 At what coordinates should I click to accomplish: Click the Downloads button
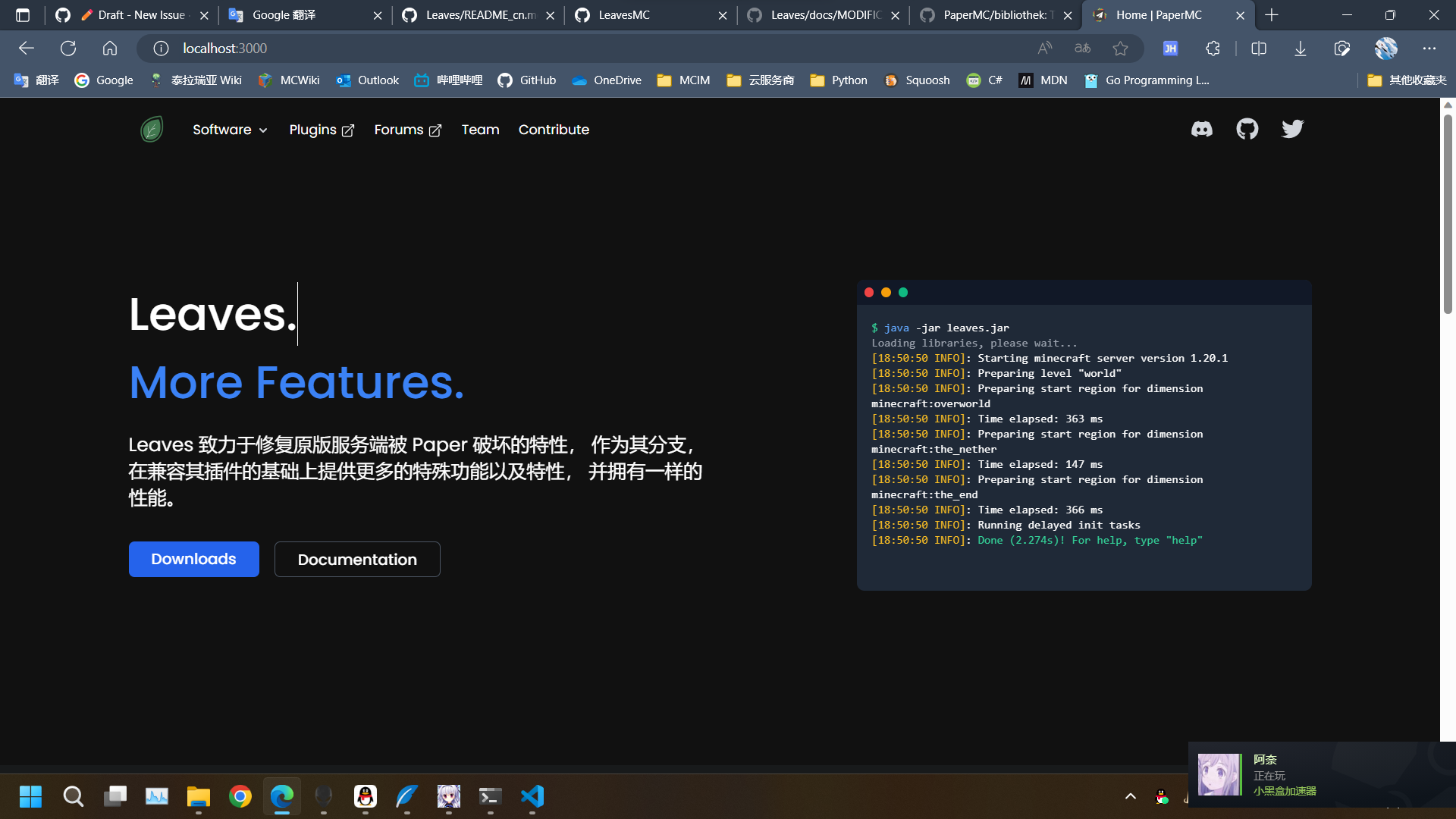pos(193,559)
